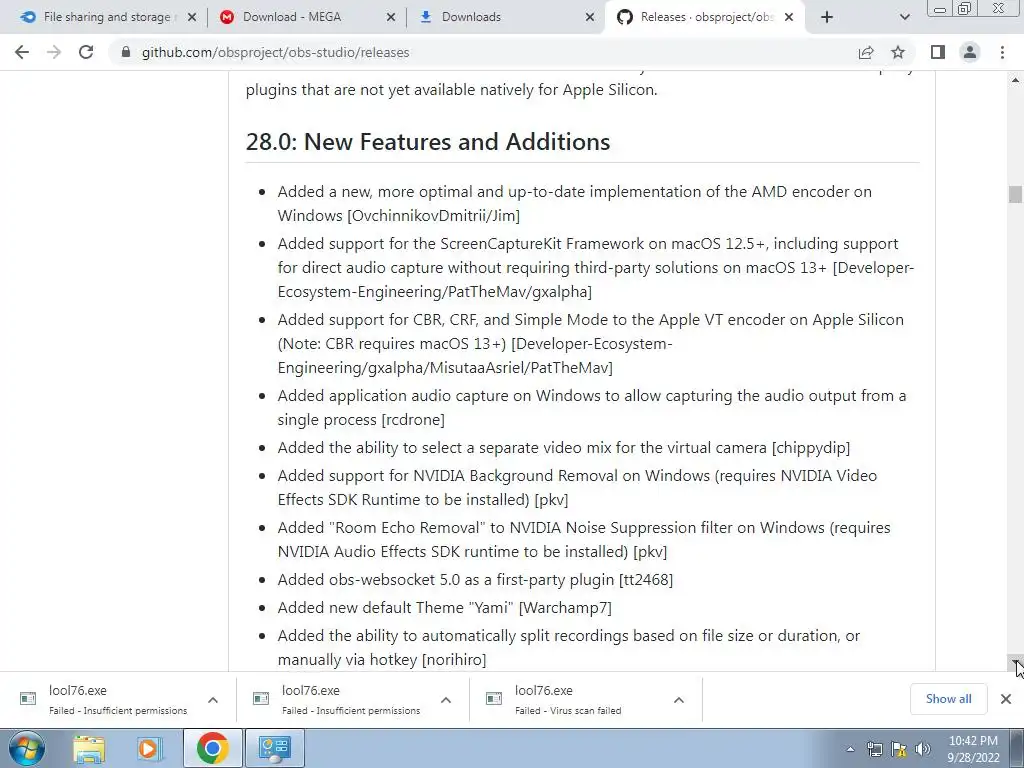Show hidden system tray icons

click(x=850, y=749)
